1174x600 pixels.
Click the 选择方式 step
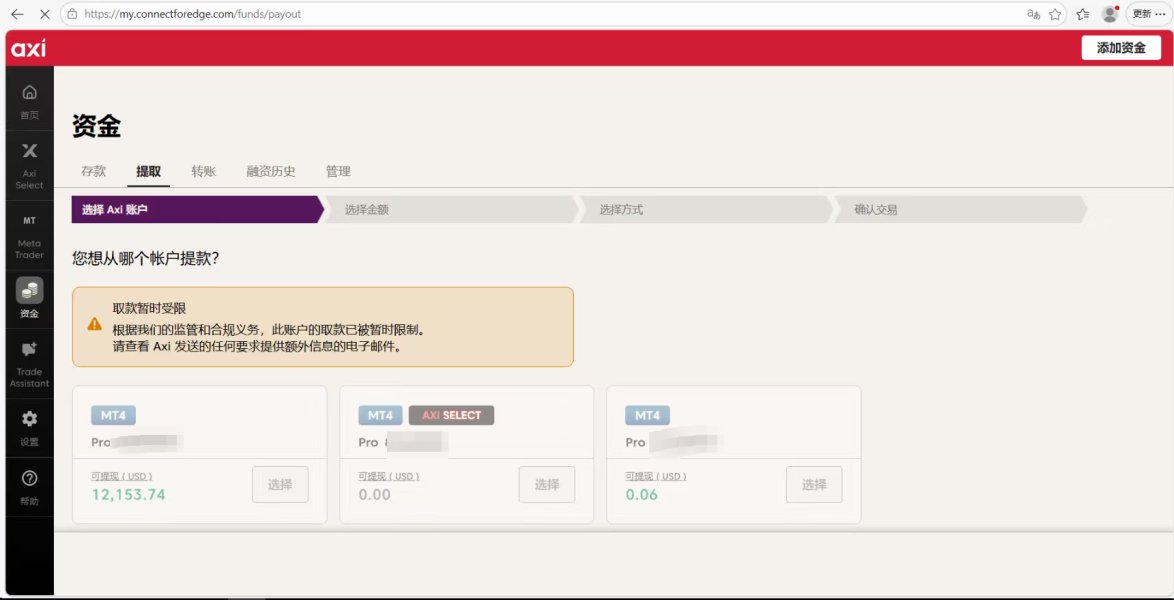(x=706, y=210)
